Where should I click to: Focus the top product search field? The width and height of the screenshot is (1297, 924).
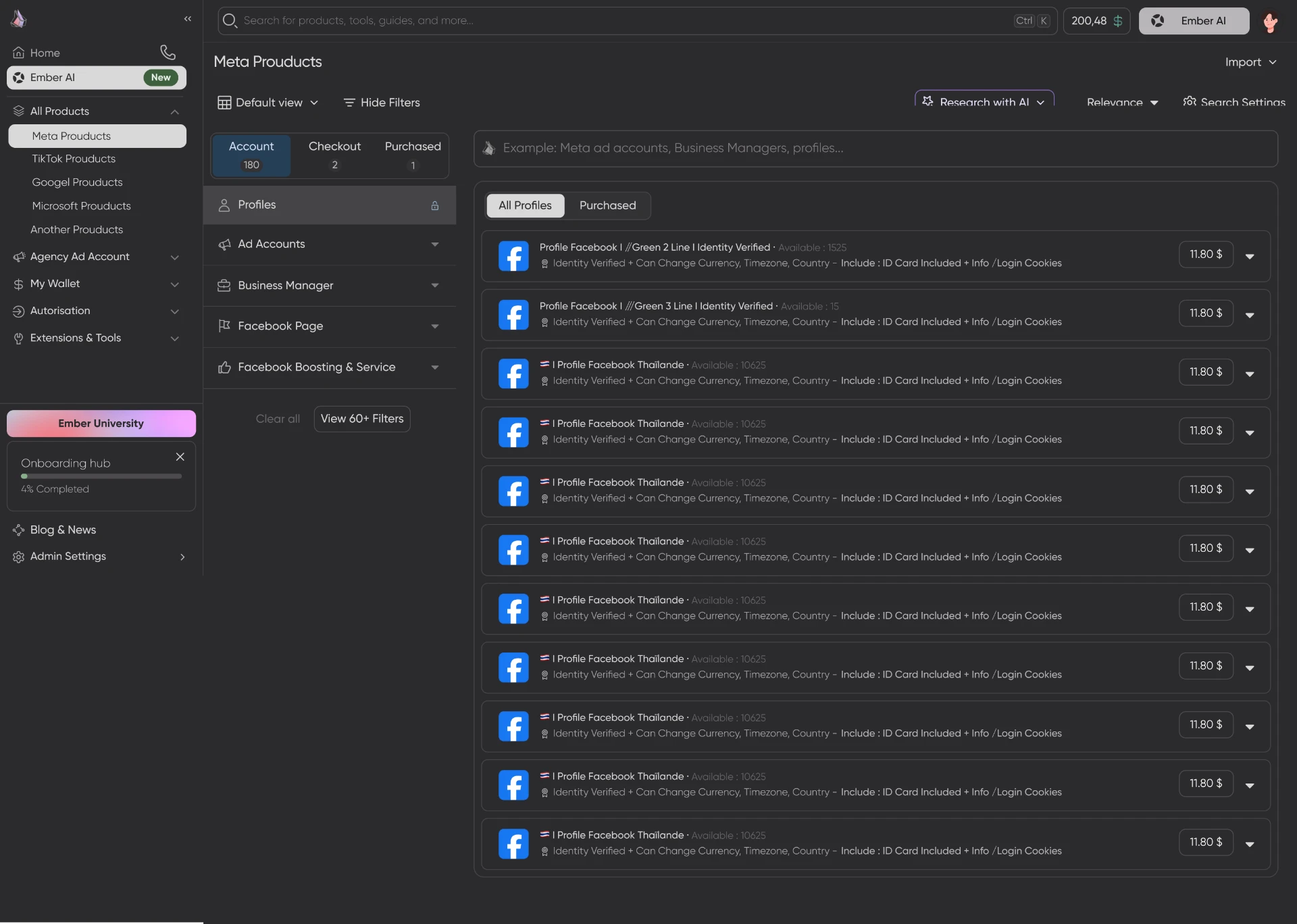coord(637,21)
